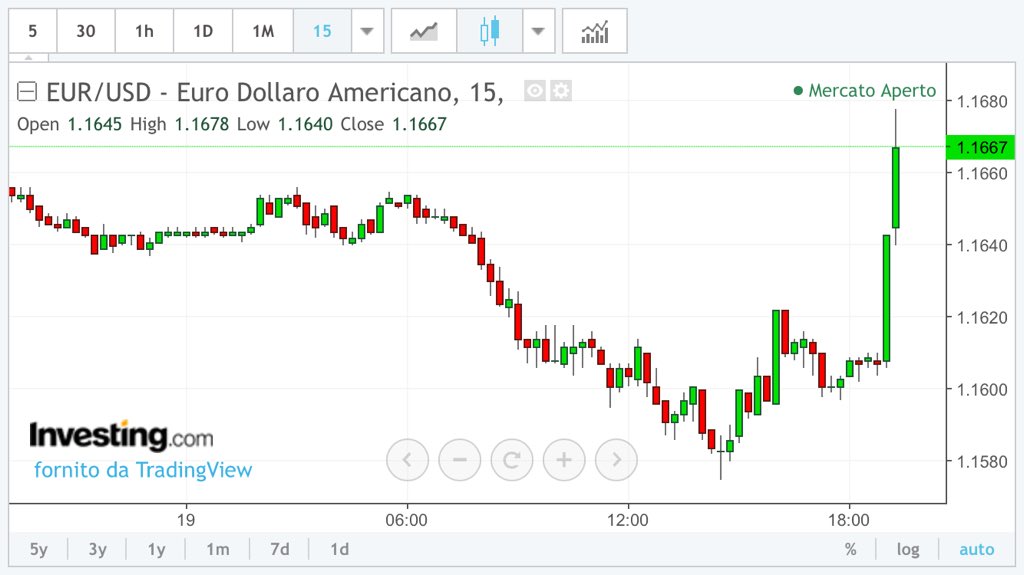Reset the chart view
The width and height of the screenshot is (1024, 575).
pyautogui.click(x=511, y=460)
